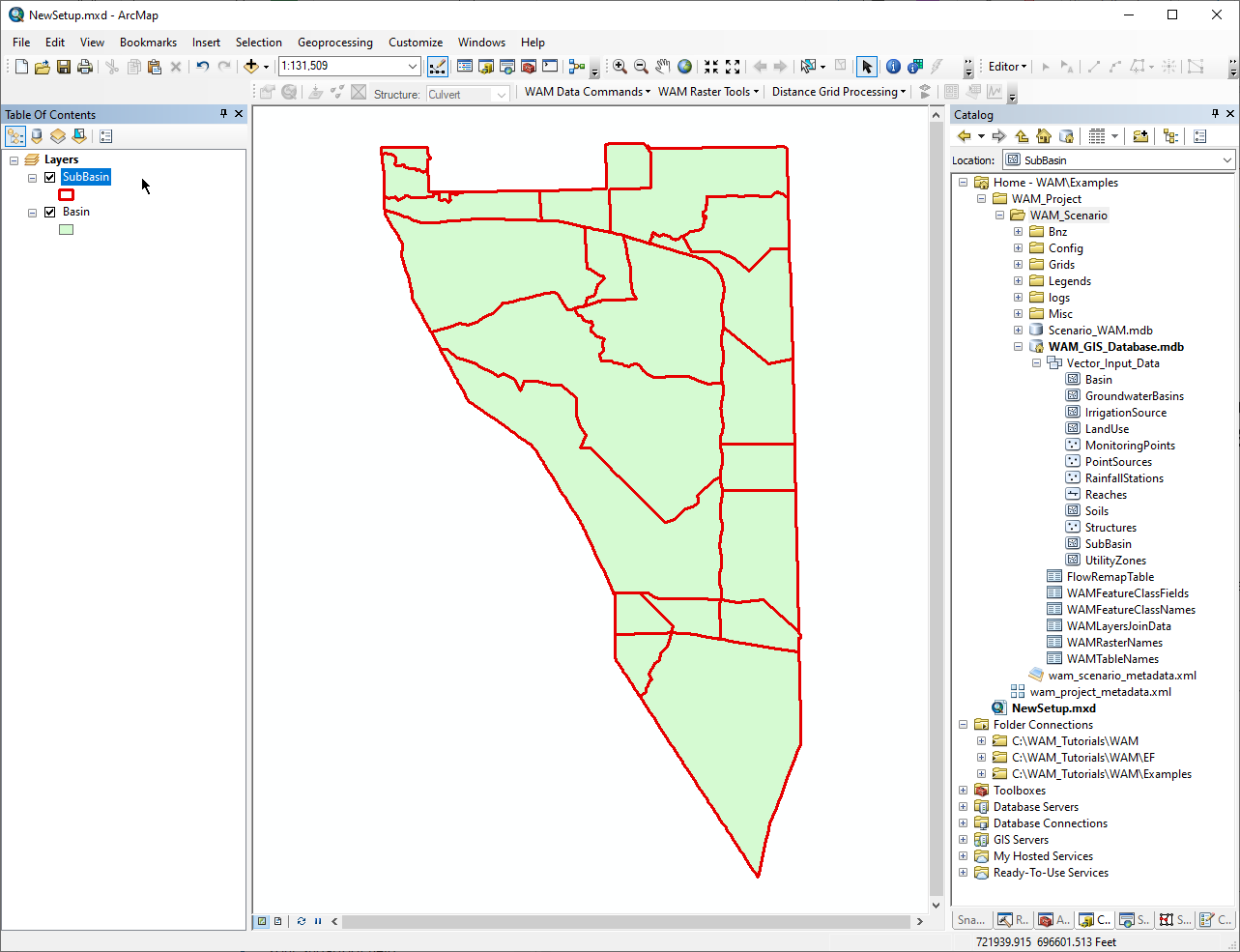
Task: Open the Table Of Contents window icon
Action: pos(465,67)
